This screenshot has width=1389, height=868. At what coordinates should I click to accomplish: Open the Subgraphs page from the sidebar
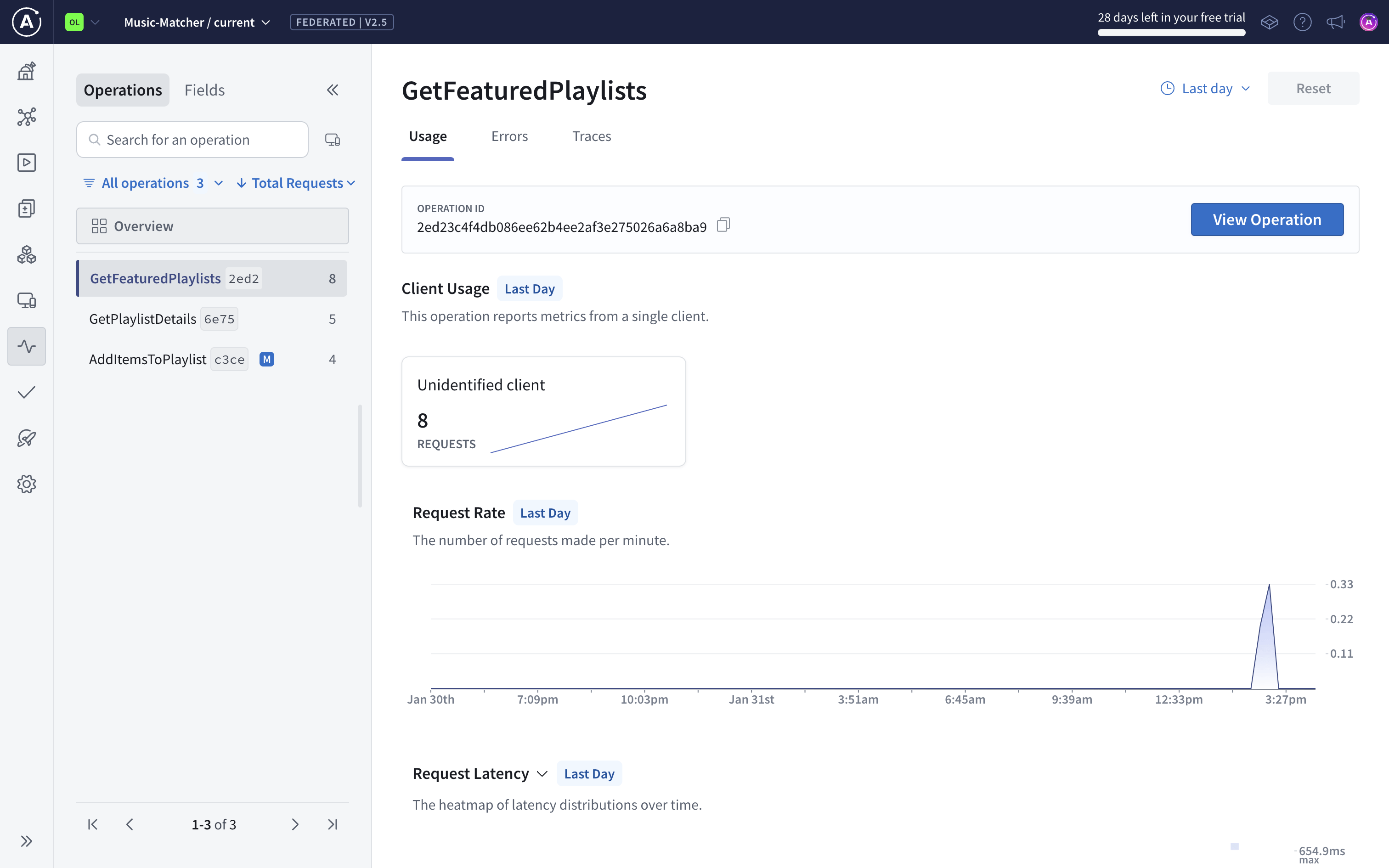pos(26,254)
